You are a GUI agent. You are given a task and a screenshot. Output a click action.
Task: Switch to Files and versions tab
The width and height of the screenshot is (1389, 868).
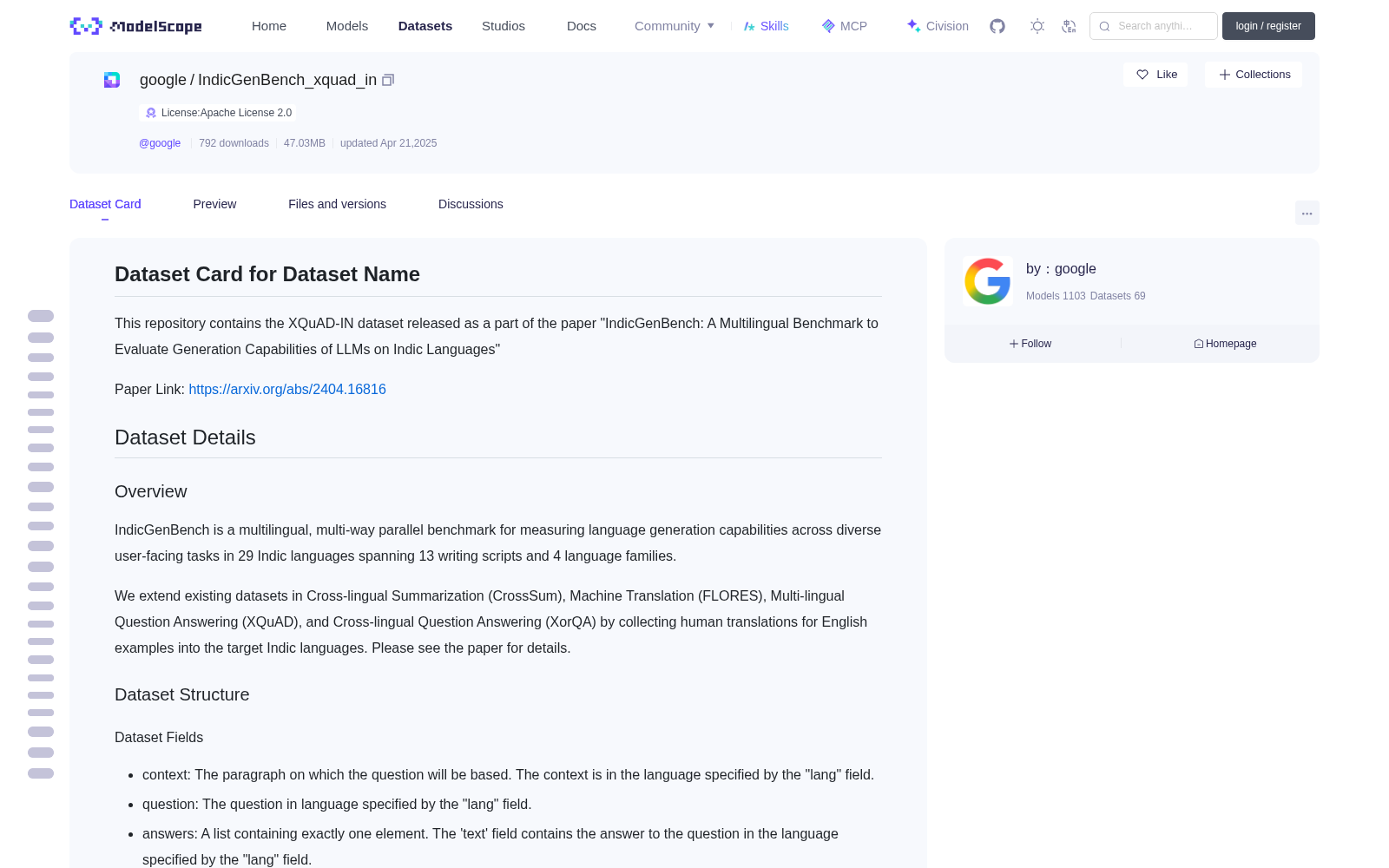pos(337,204)
